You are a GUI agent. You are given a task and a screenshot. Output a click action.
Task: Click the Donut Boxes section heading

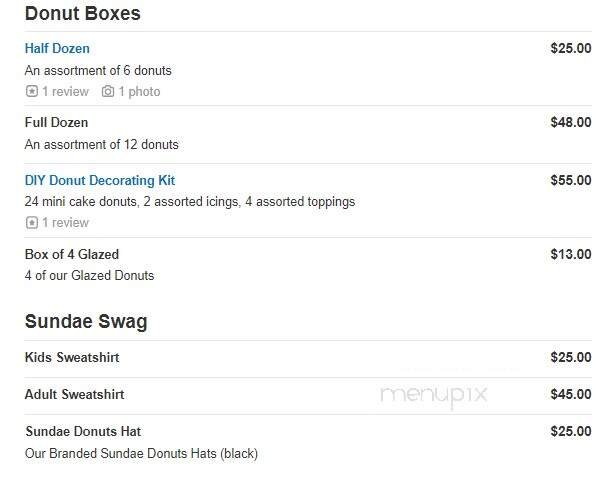pos(82,14)
